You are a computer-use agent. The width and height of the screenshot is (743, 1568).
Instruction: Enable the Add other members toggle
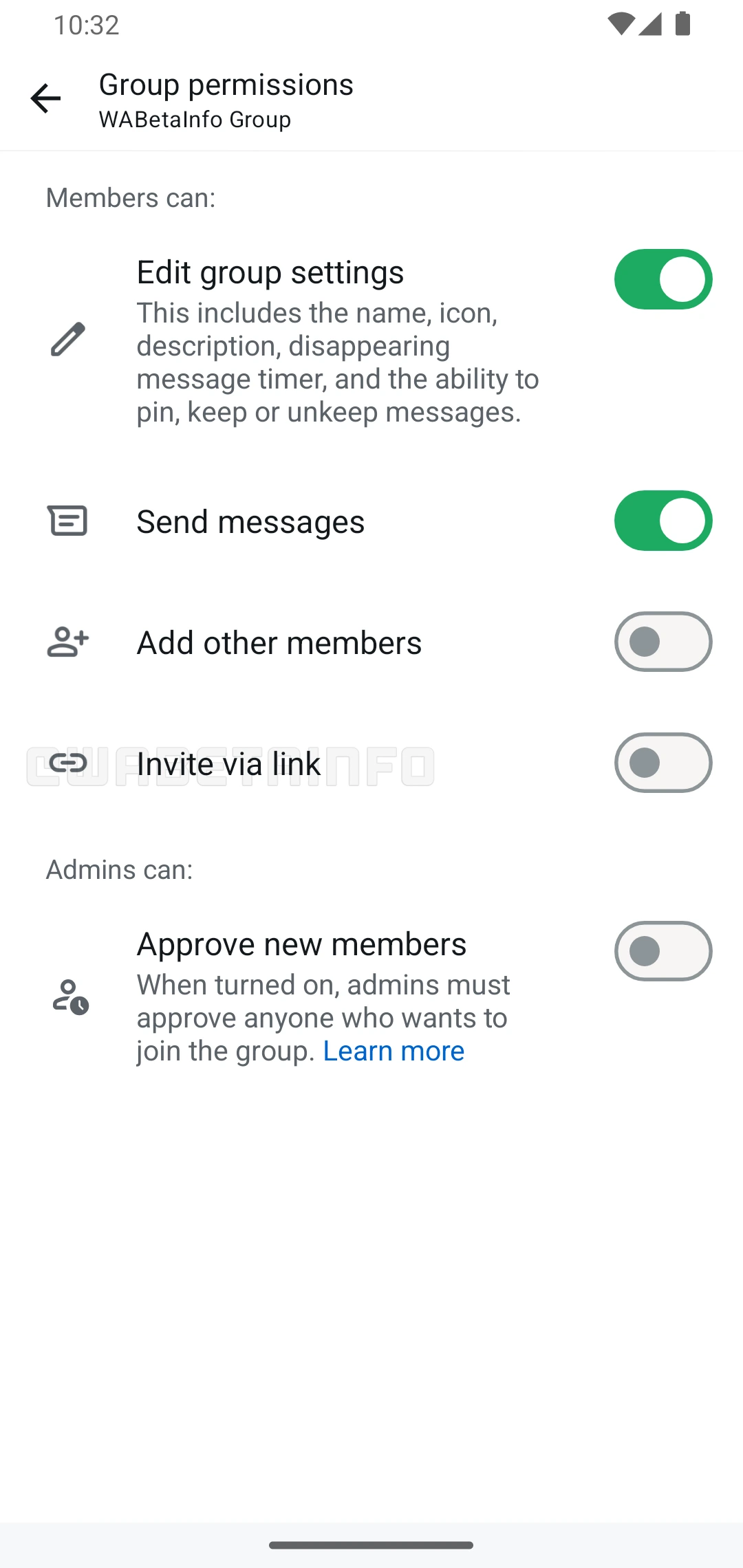663,642
